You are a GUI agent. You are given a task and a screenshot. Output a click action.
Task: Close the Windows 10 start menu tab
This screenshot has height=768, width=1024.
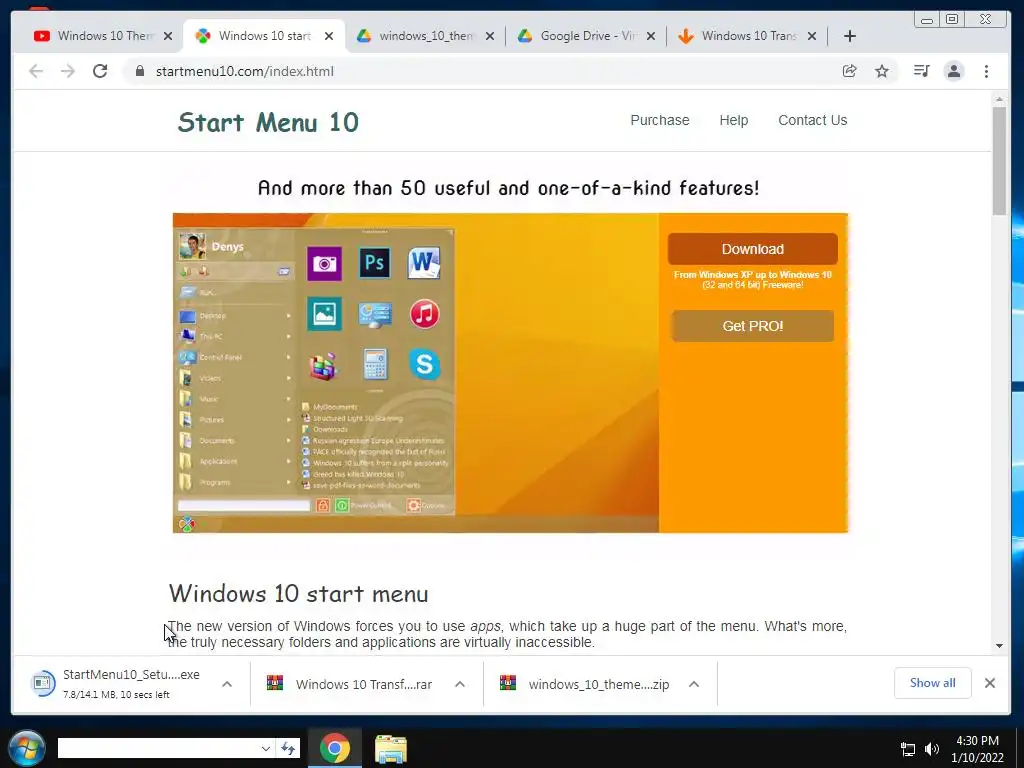point(329,36)
